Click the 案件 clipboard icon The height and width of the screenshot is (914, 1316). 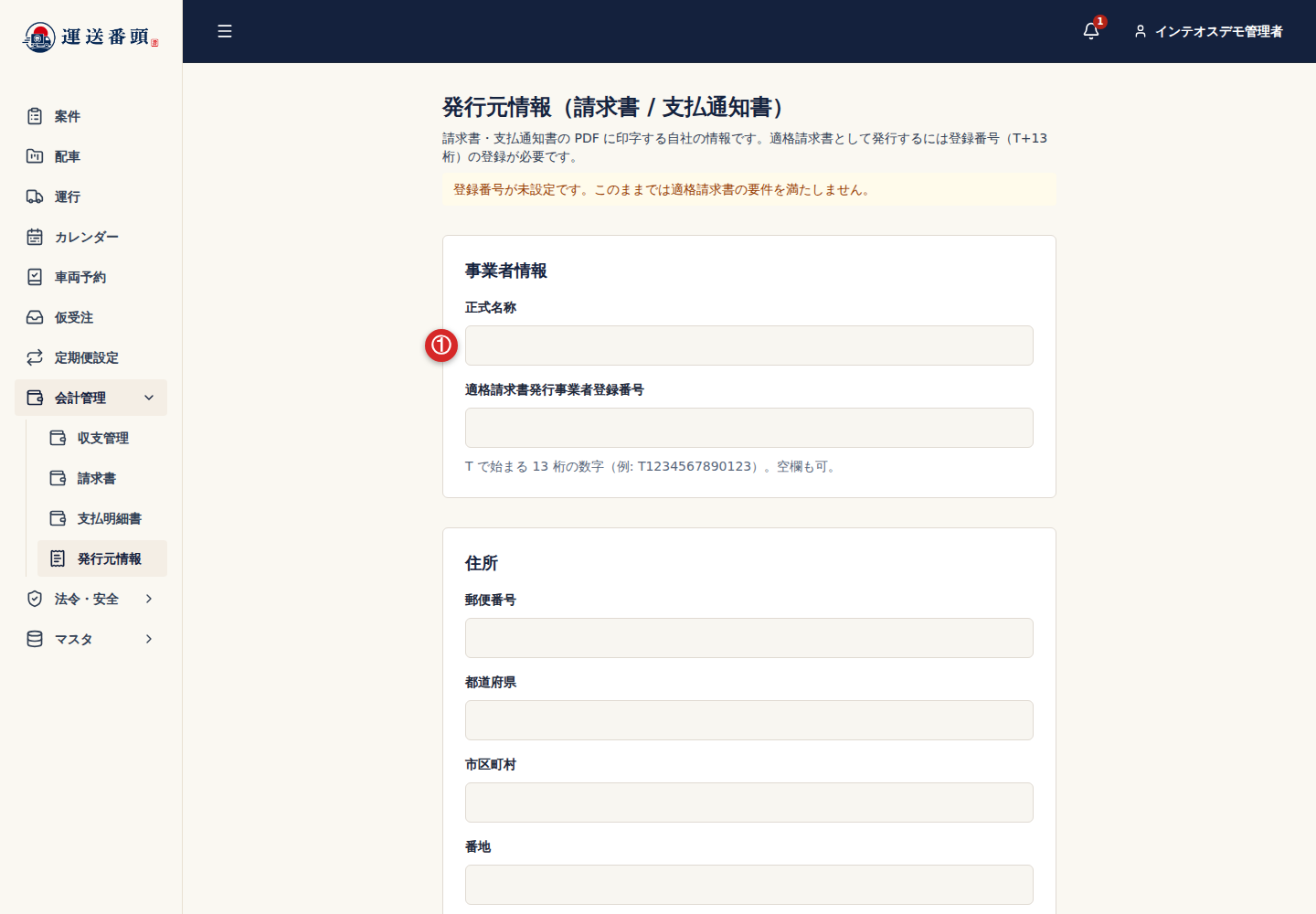pyautogui.click(x=35, y=116)
